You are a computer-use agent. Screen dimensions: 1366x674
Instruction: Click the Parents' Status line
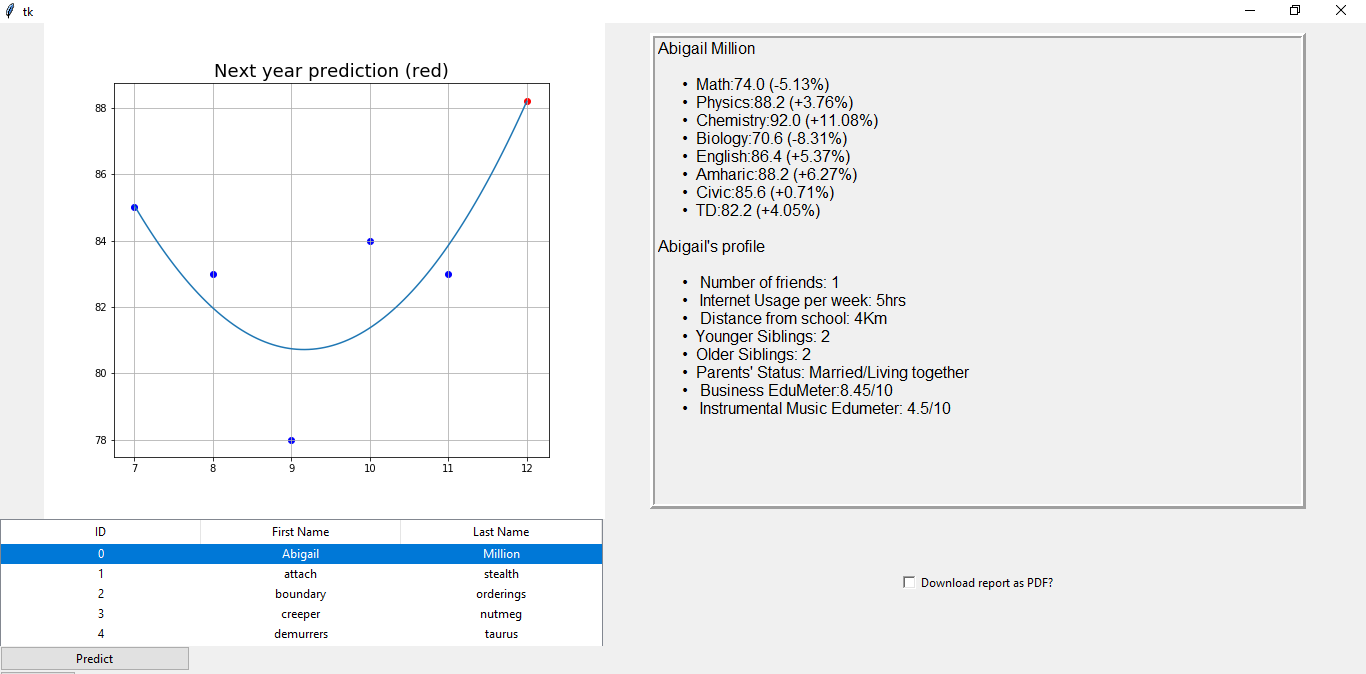(833, 373)
